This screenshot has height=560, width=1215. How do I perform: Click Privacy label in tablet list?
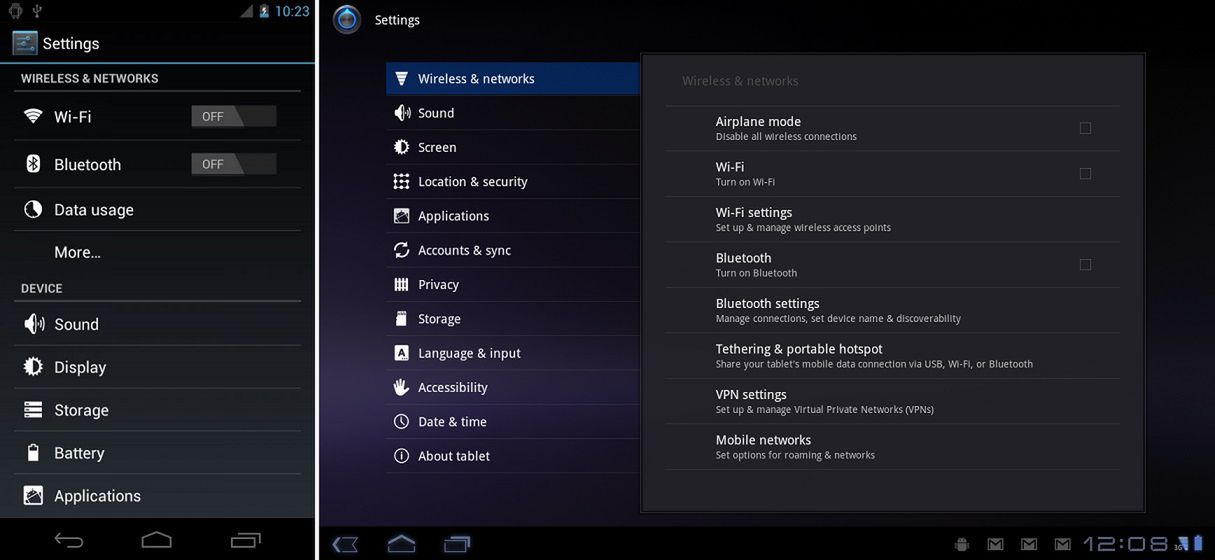(x=438, y=284)
